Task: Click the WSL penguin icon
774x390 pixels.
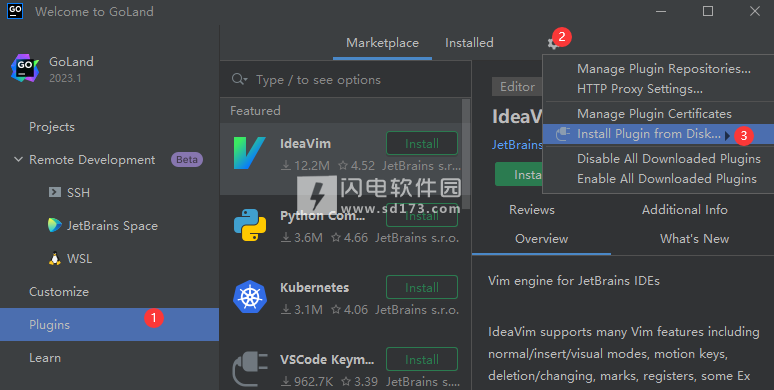Action: tap(54, 258)
